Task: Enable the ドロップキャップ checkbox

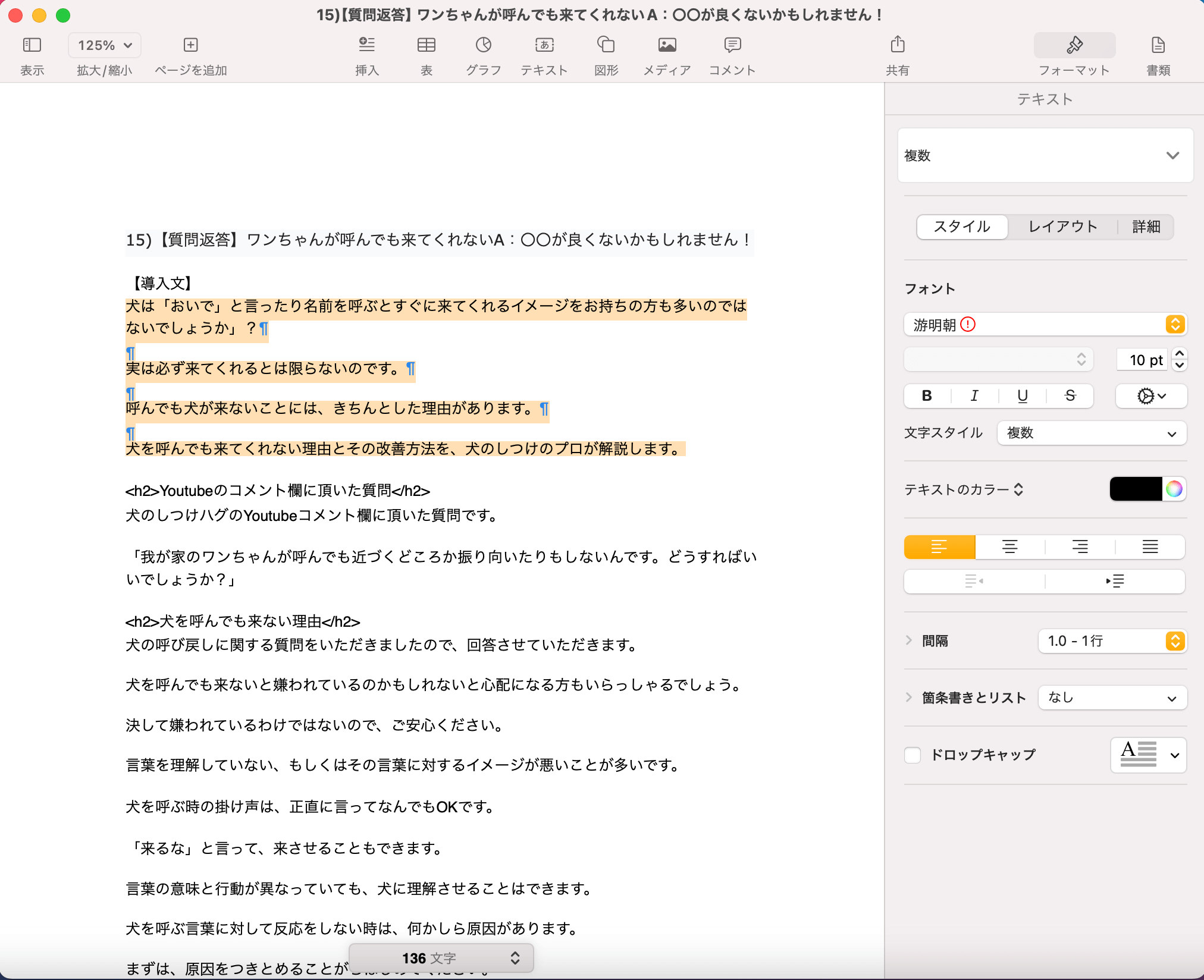Action: 913,755
